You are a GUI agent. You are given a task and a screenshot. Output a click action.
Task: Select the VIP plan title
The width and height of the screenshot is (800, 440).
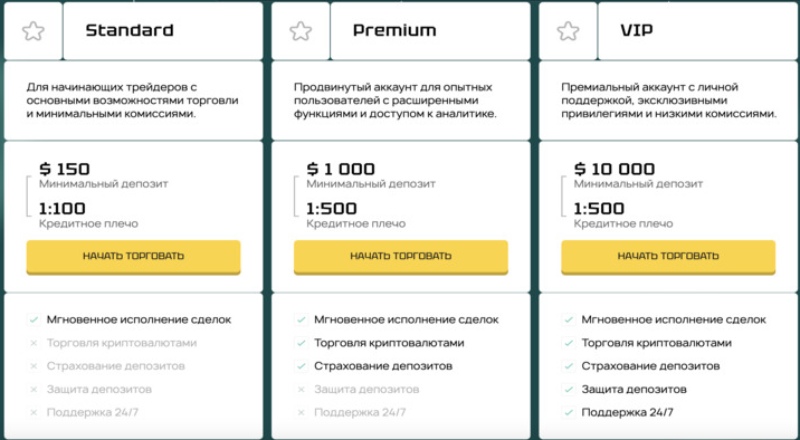(x=637, y=31)
